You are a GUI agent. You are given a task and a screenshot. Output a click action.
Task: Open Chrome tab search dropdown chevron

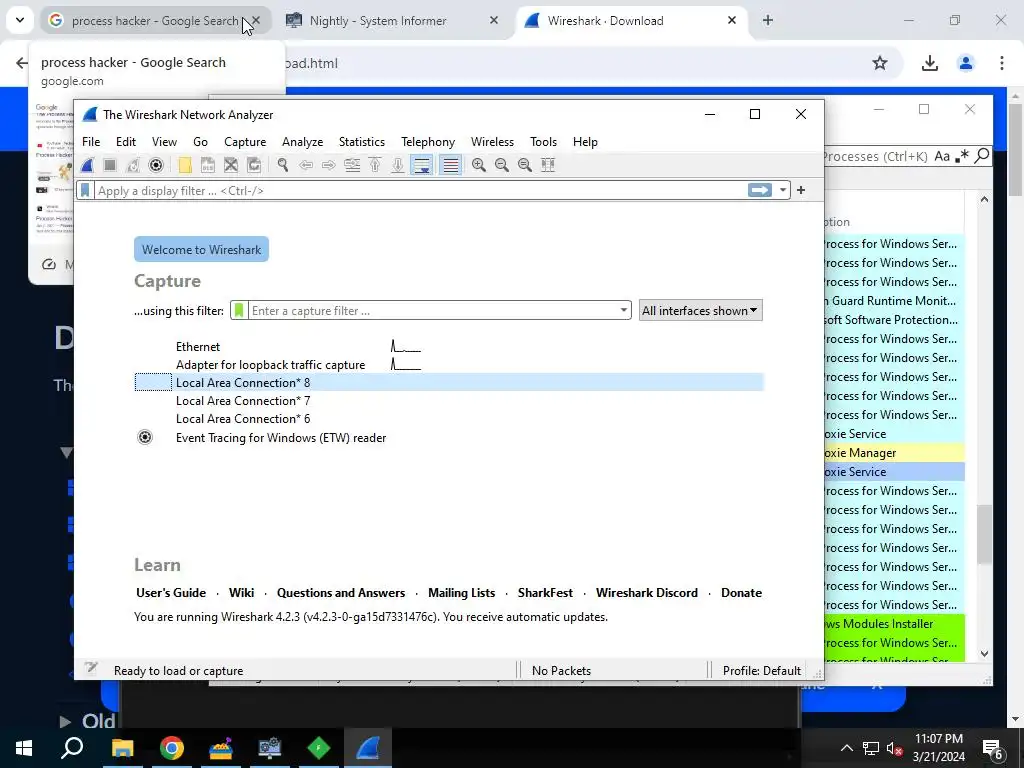(20, 20)
